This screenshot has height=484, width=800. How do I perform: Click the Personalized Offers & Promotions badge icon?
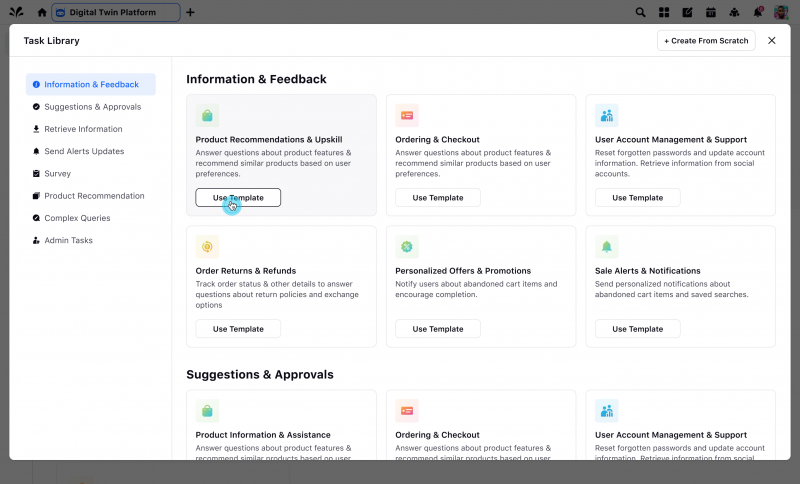pyautogui.click(x=407, y=246)
